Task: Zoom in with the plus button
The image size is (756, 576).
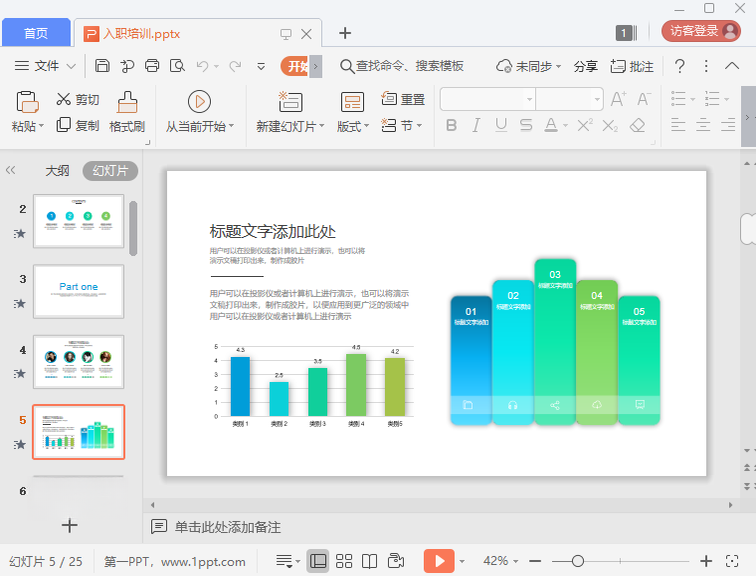Action: [x=706, y=561]
